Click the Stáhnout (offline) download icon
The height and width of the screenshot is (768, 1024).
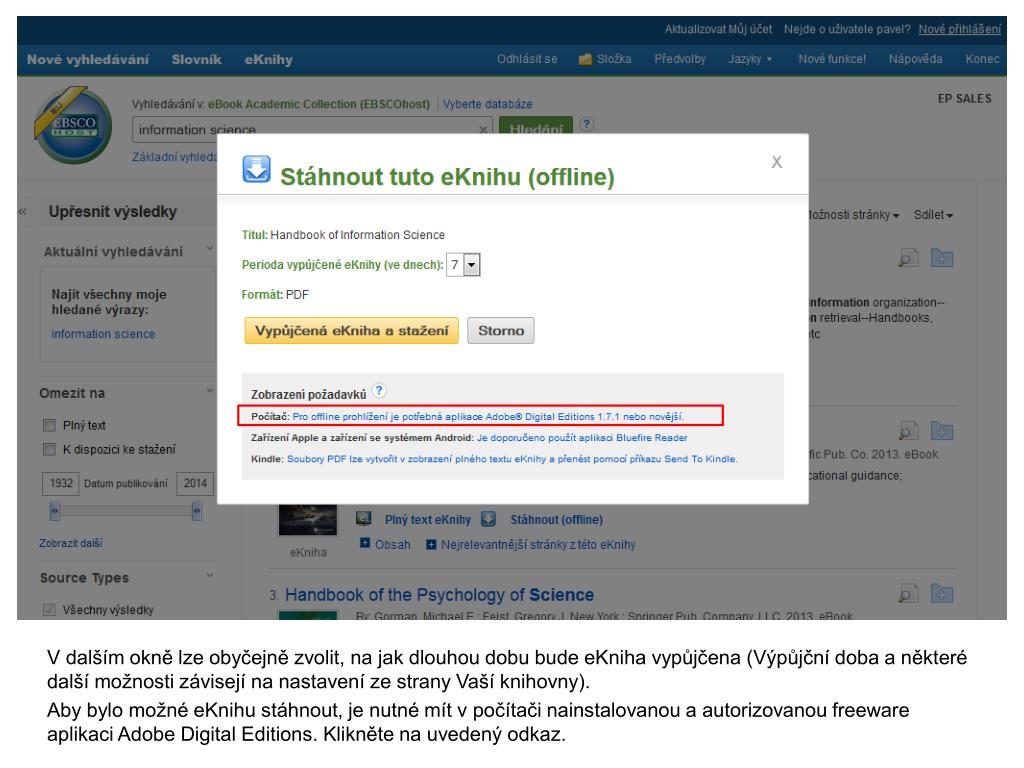(x=488, y=519)
